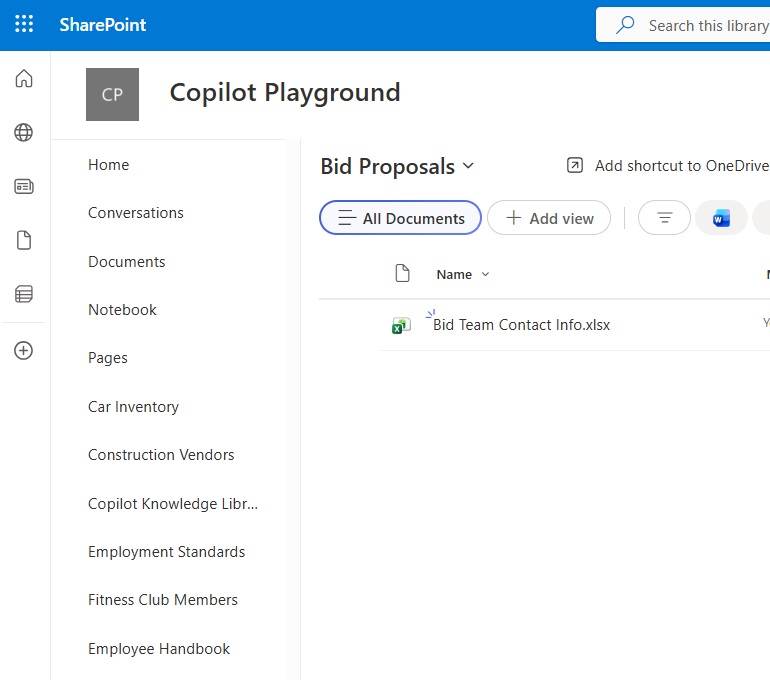Open the app launcher waffle icon
This screenshot has height=680, width=770.
(24, 25)
